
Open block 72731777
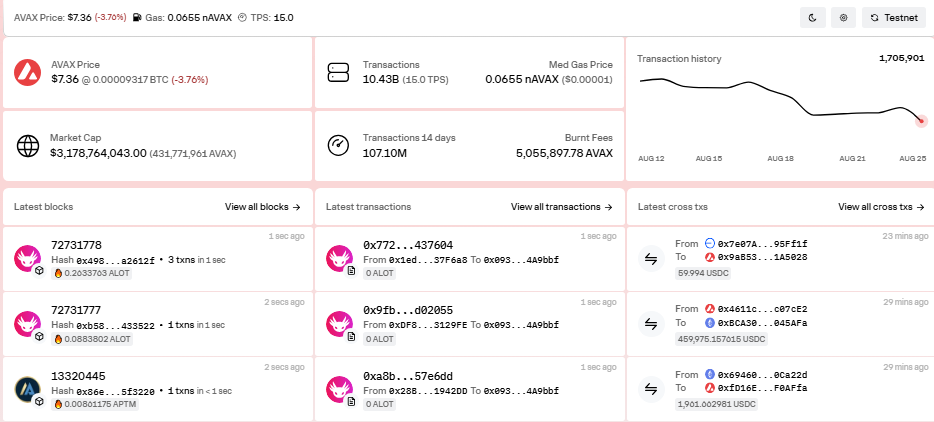pyautogui.click(x=76, y=310)
